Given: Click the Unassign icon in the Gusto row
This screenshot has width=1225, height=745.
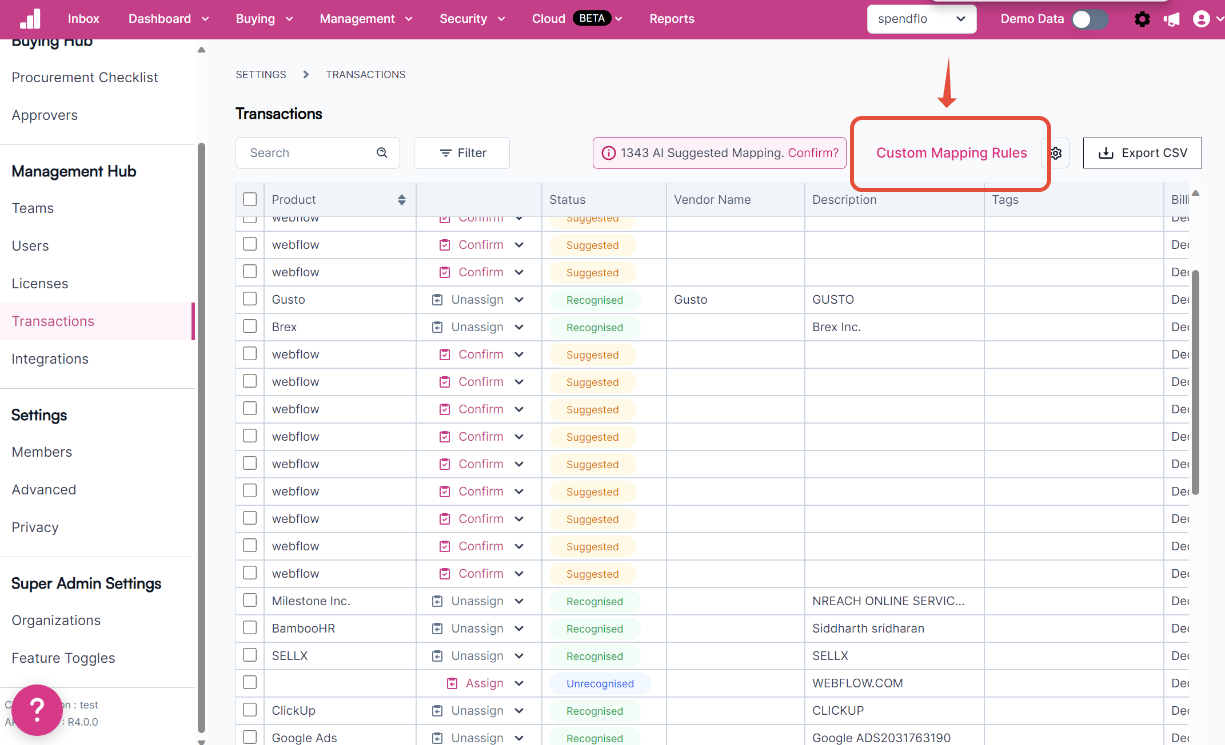Looking at the screenshot, I should click(437, 300).
